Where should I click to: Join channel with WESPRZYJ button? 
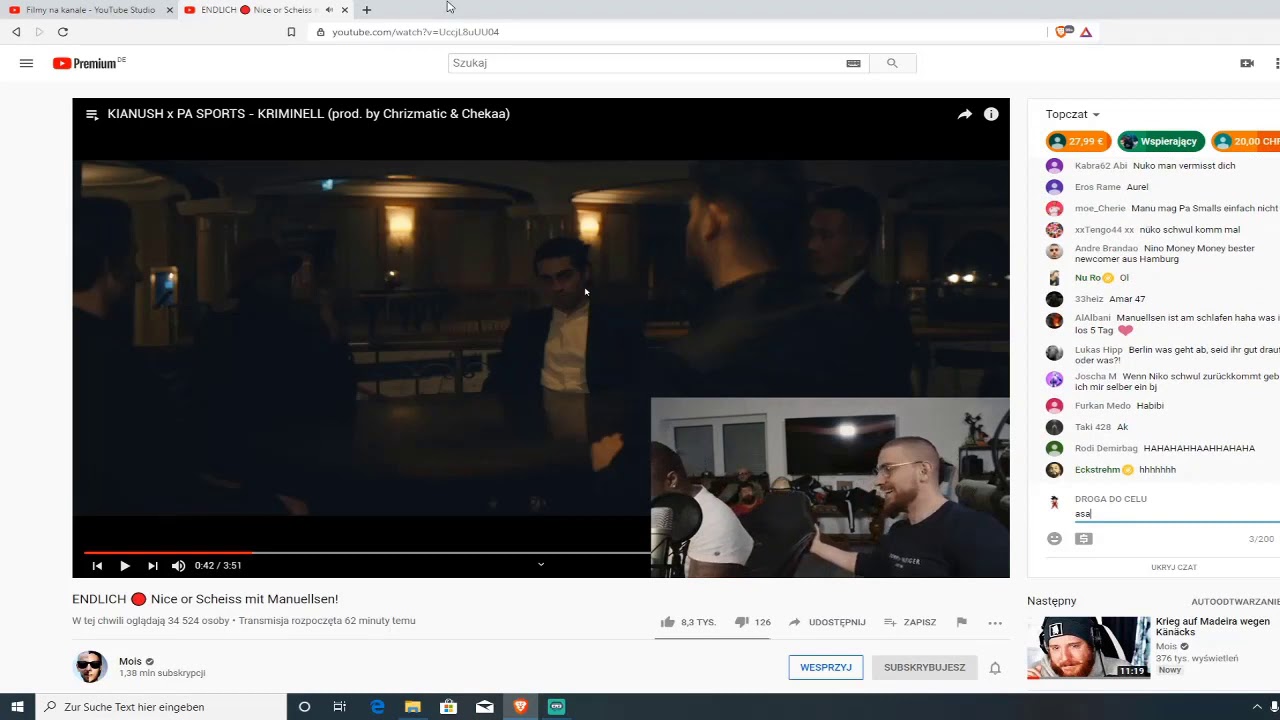pyautogui.click(x=826, y=668)
